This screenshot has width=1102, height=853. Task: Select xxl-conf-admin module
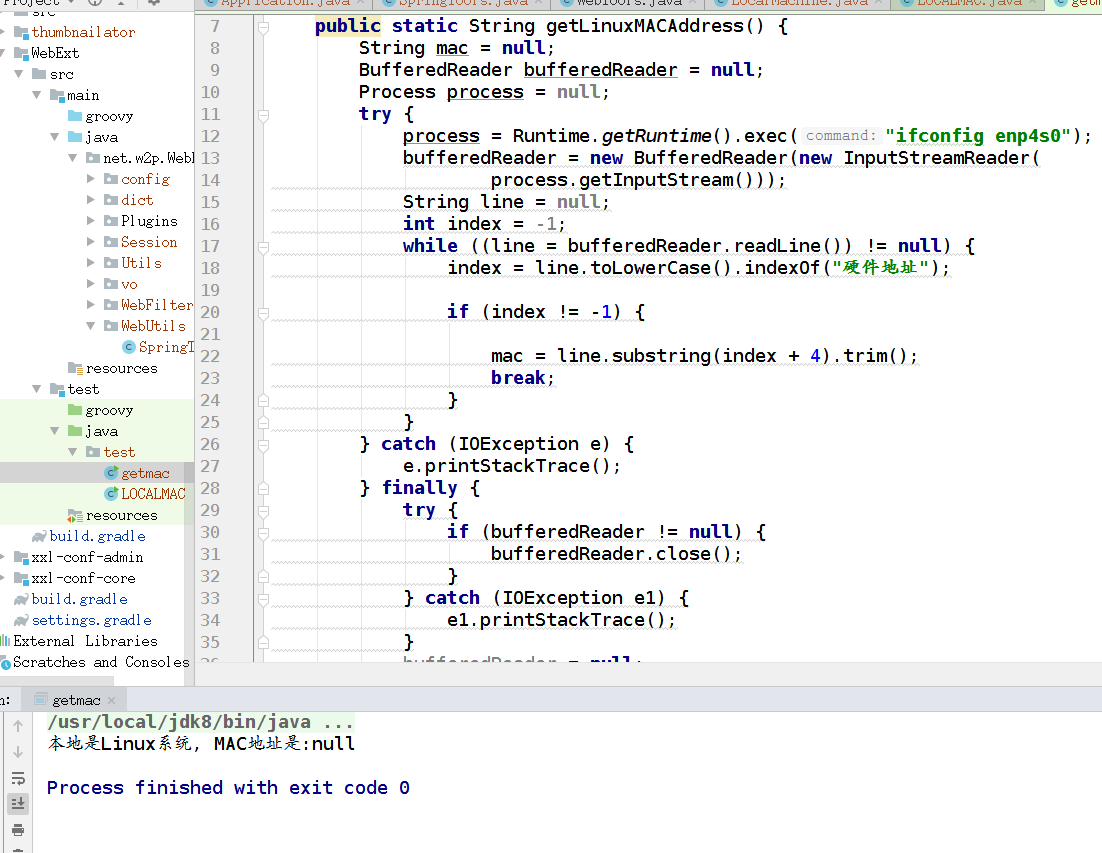pos(87,557)
